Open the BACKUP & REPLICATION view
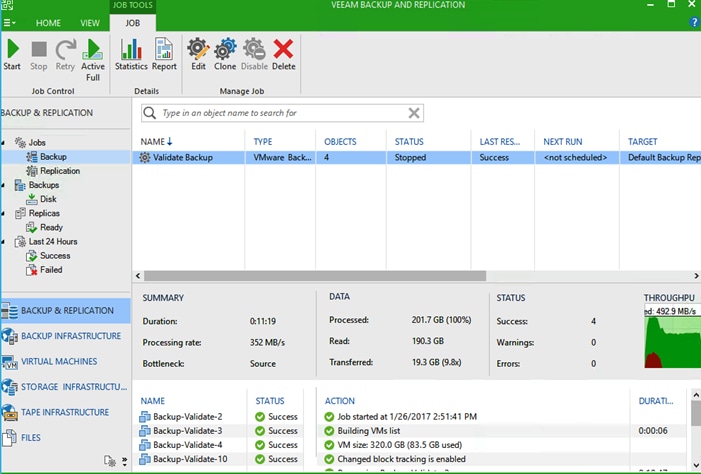This screenshot has height=474, width=701. [x=66, y=310]
